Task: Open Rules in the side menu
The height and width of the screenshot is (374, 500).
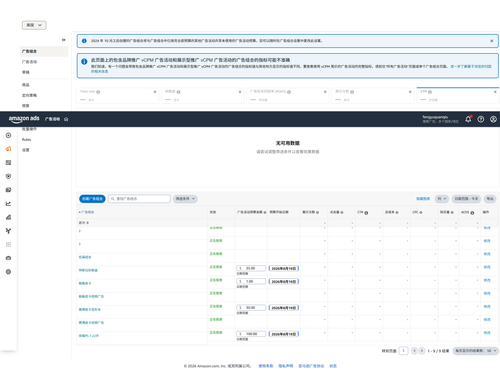Action: 26,139
